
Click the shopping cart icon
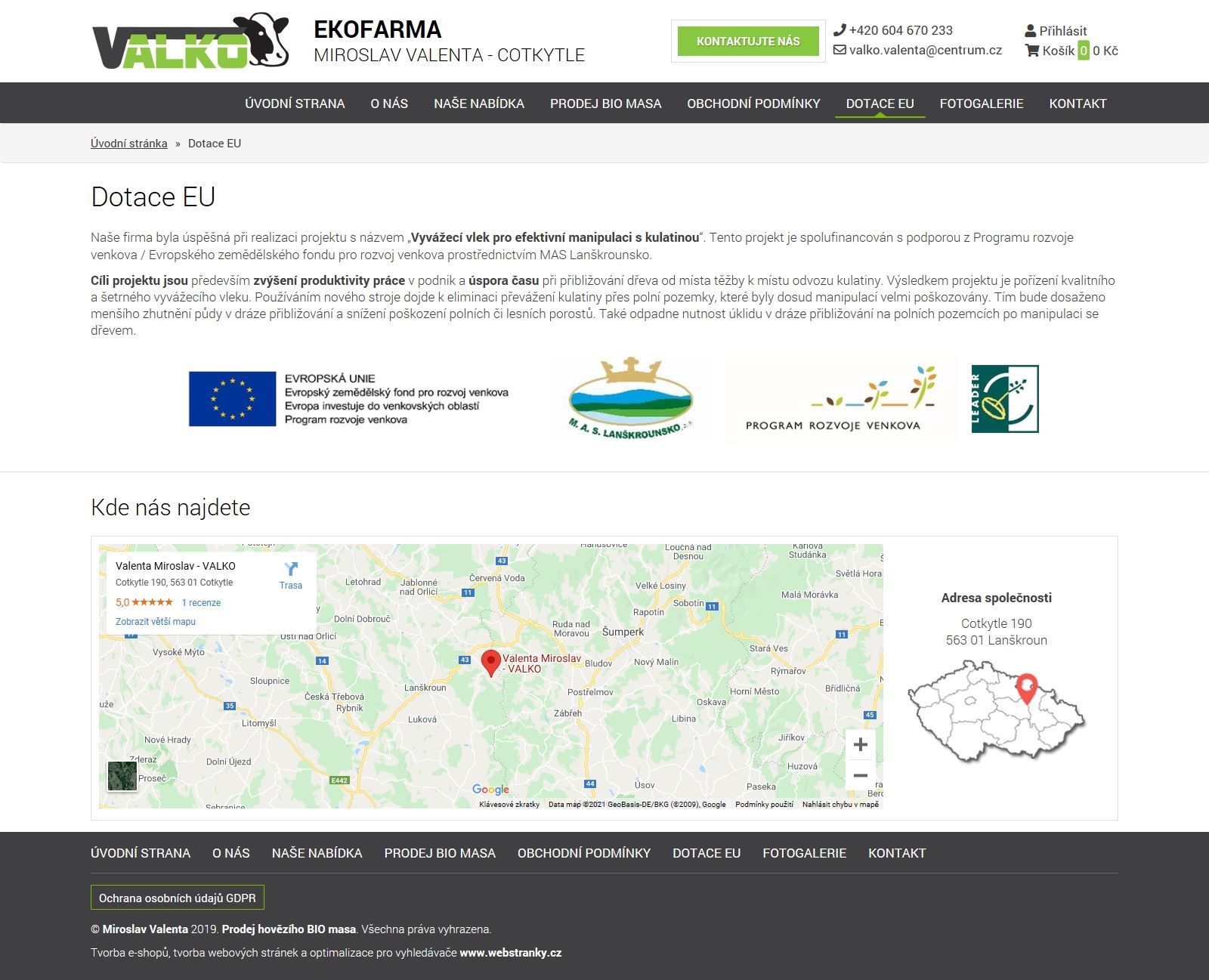1032,51
